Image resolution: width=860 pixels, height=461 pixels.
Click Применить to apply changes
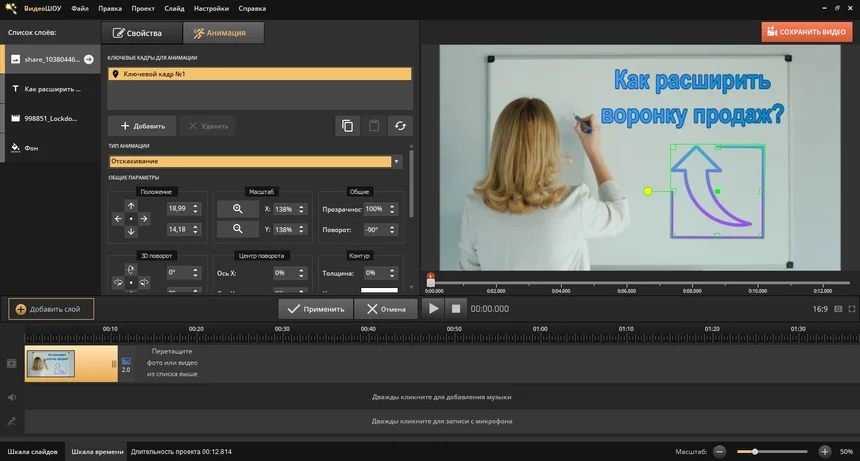(316, 309)
